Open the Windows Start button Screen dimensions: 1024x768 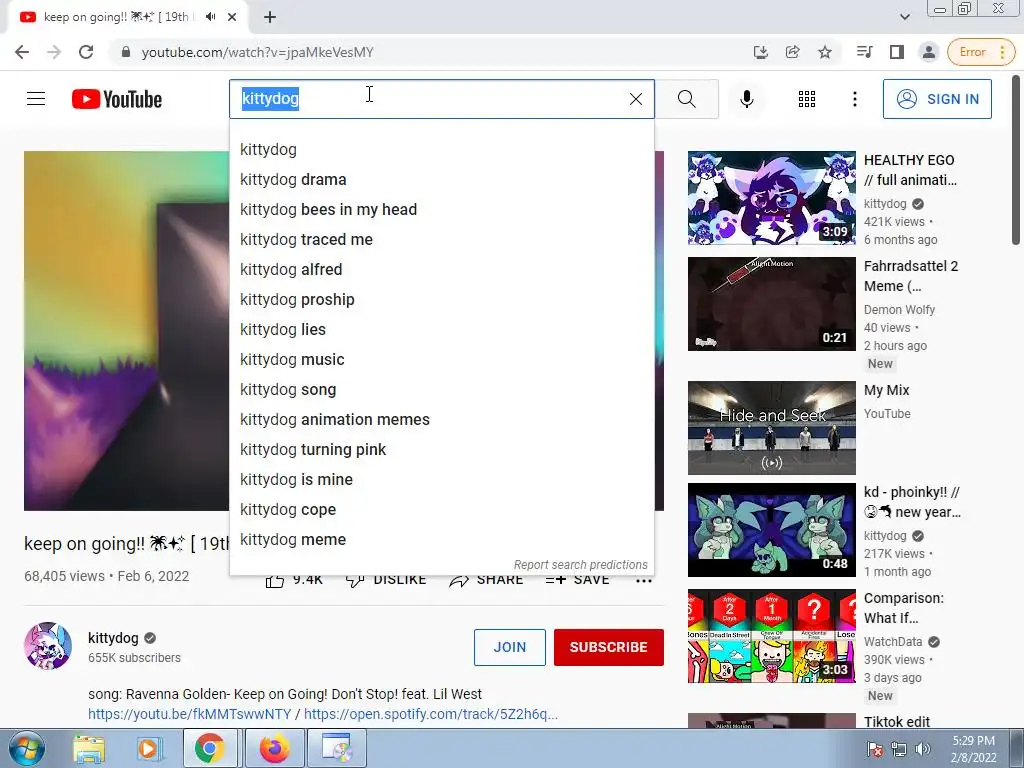(27, 749)
